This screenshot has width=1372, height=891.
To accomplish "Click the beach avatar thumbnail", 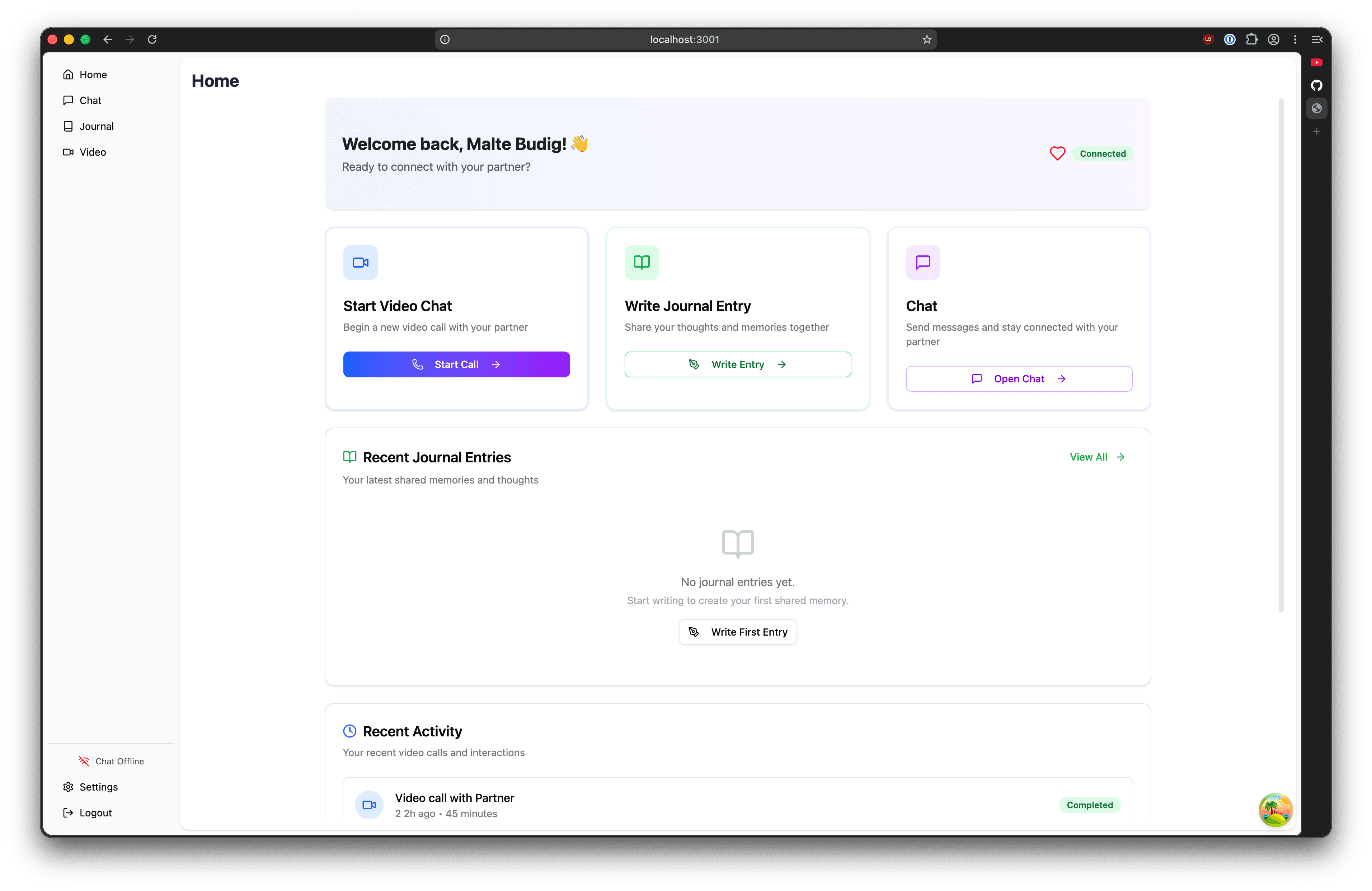I will tap(1275, 810).
